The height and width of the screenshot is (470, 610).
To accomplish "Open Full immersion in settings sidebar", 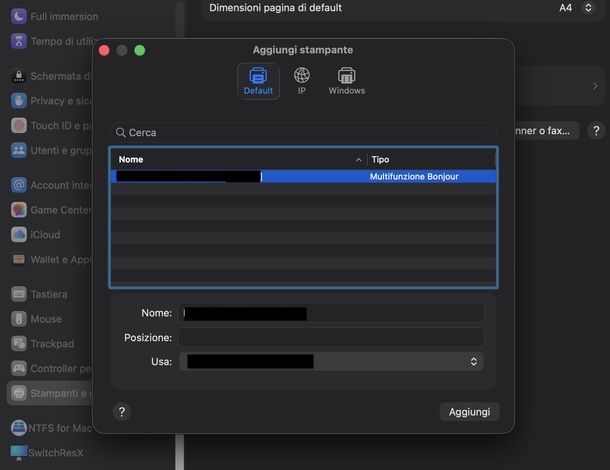I will [54, 16].
